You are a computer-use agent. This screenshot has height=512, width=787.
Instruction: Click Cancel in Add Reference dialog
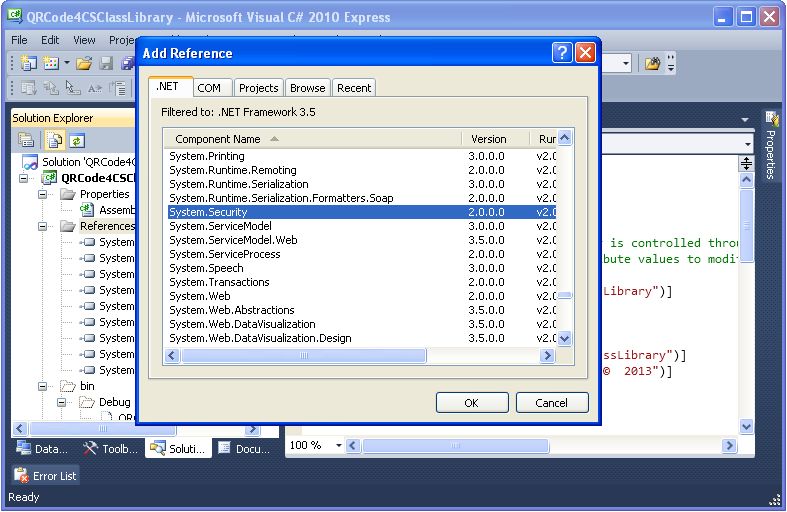coord(552,403)
